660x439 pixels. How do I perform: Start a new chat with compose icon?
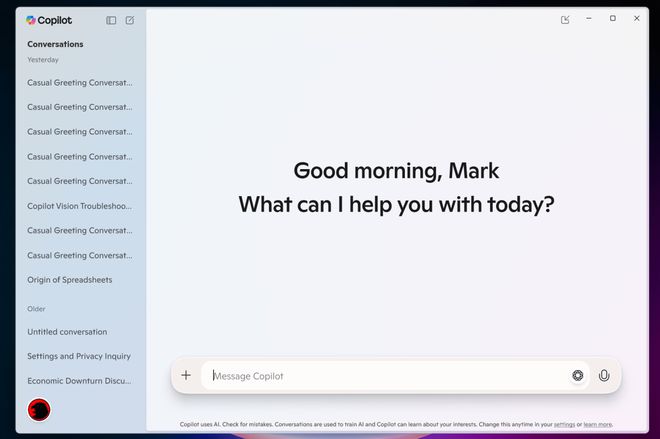(x=130, y=20)
